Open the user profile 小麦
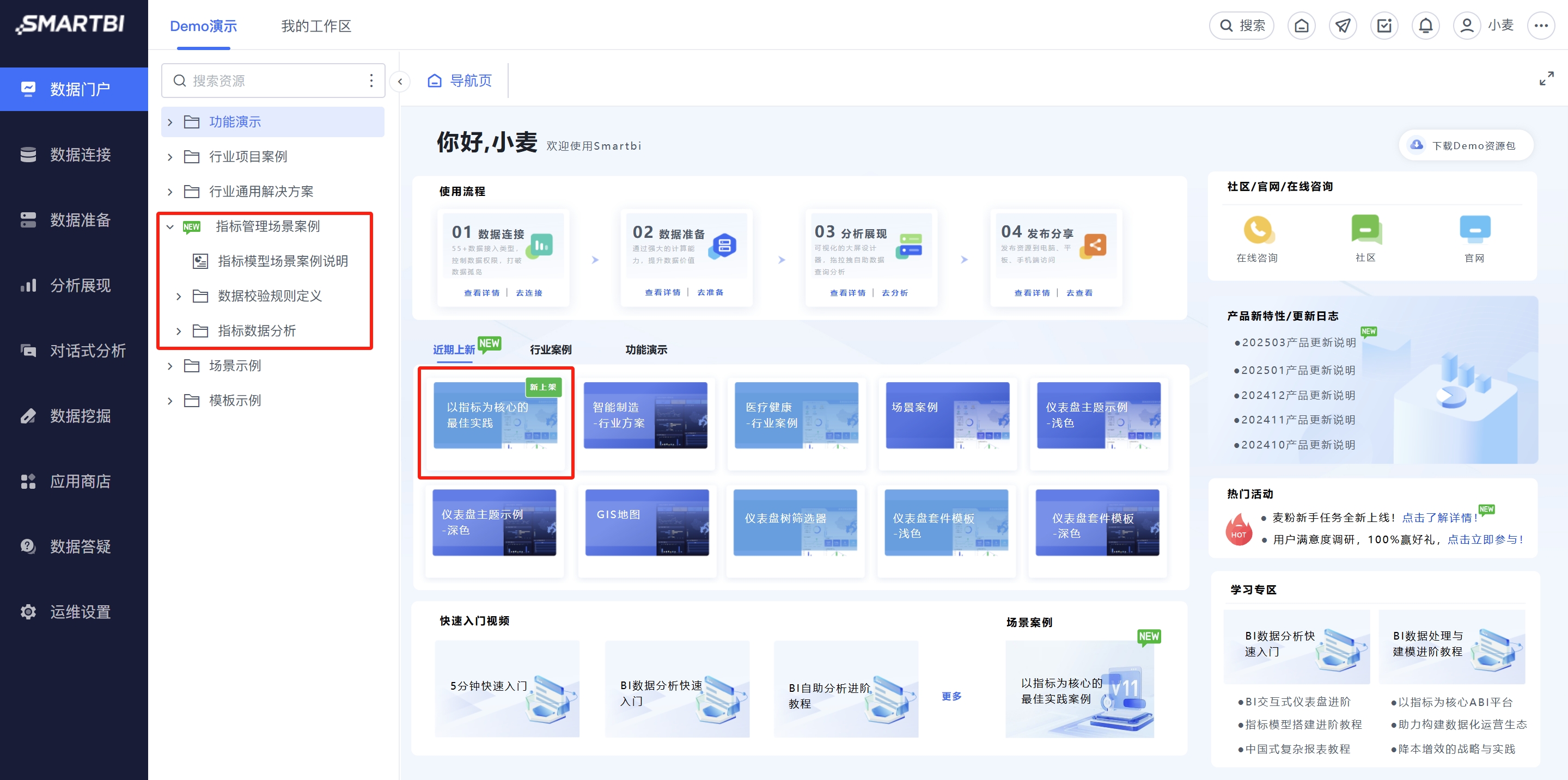1568x780 pixels. (1484, 26)
